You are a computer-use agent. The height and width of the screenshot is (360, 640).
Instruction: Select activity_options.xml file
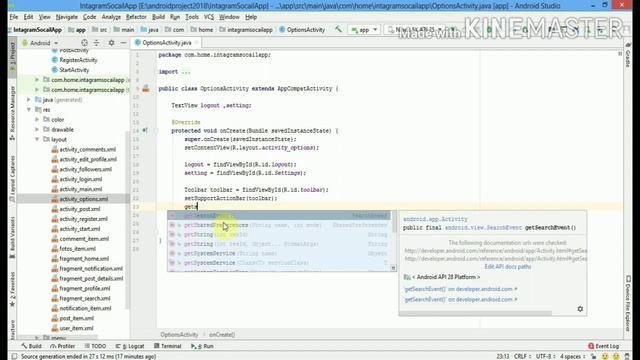point(84,199)
